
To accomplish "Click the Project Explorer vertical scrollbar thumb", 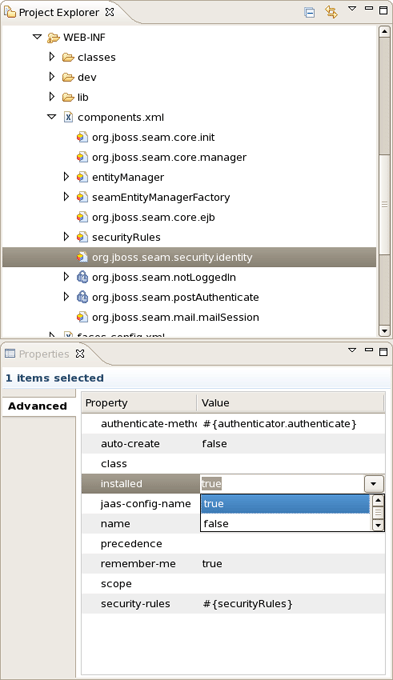I will (x=384, y=95).
